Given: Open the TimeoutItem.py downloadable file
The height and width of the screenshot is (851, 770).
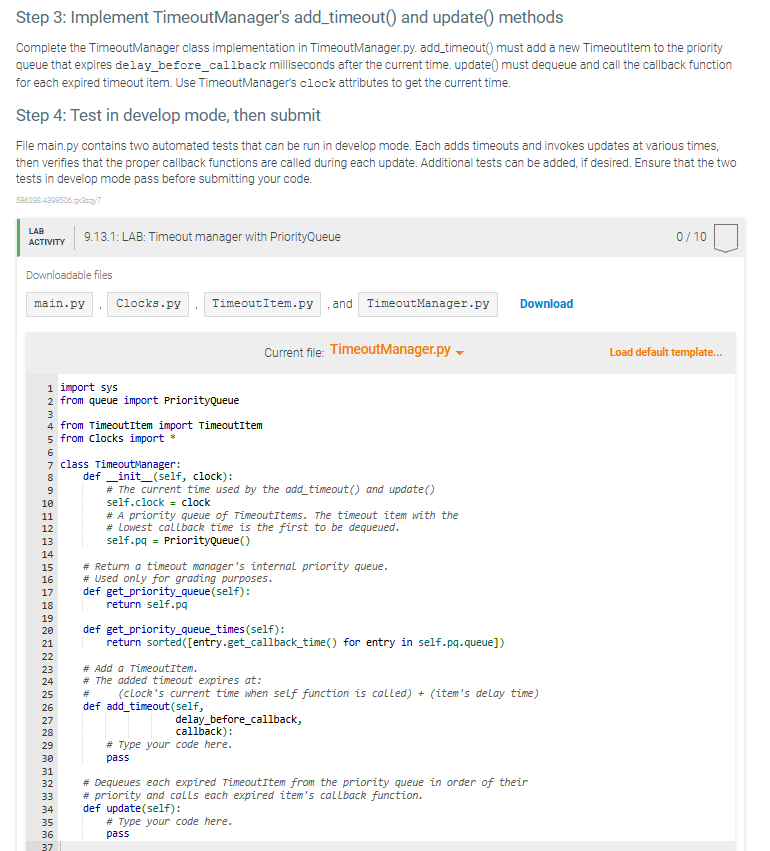Looking at the screenshot, I should (262, 303).
